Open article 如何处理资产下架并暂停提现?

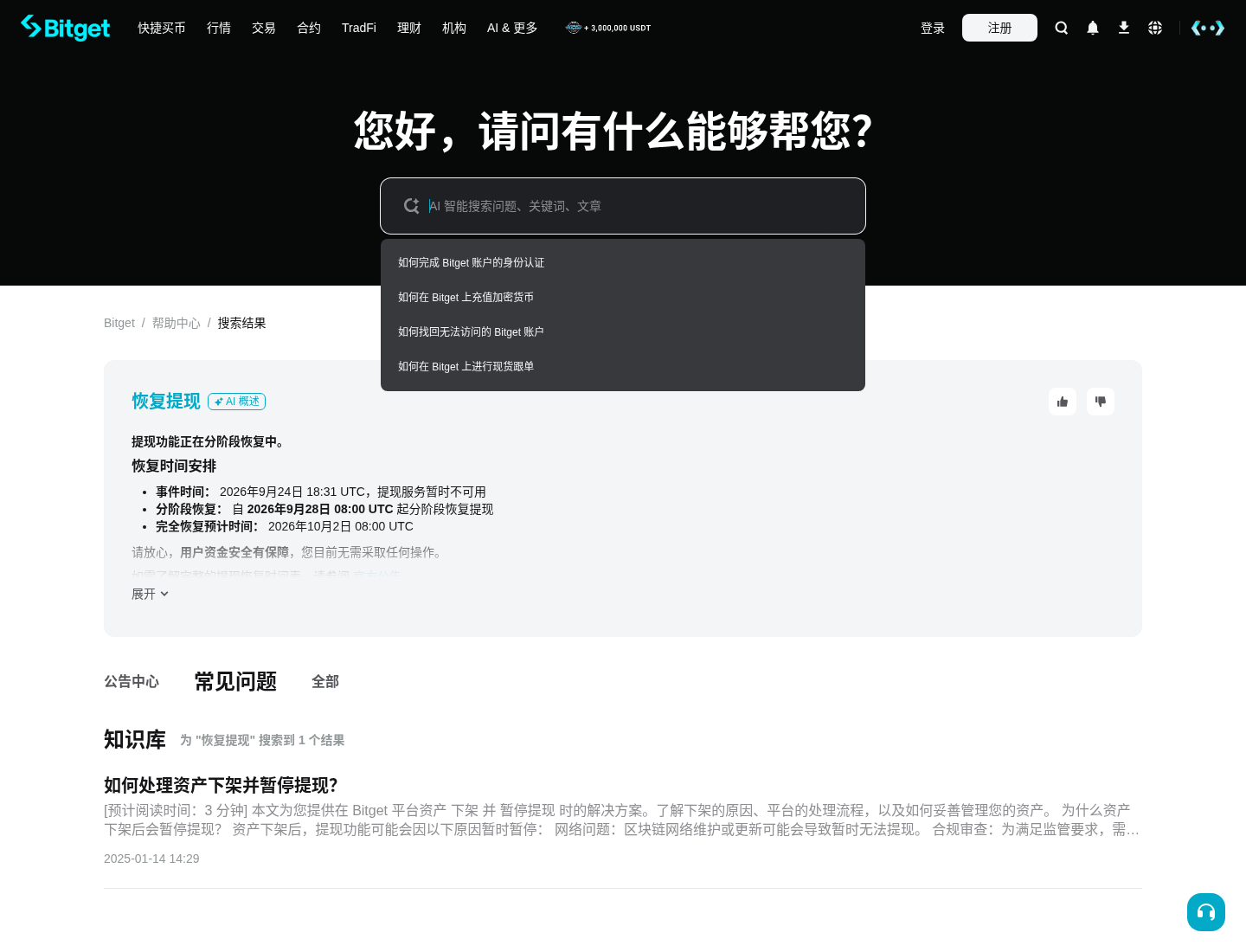[x=221, y=785]
